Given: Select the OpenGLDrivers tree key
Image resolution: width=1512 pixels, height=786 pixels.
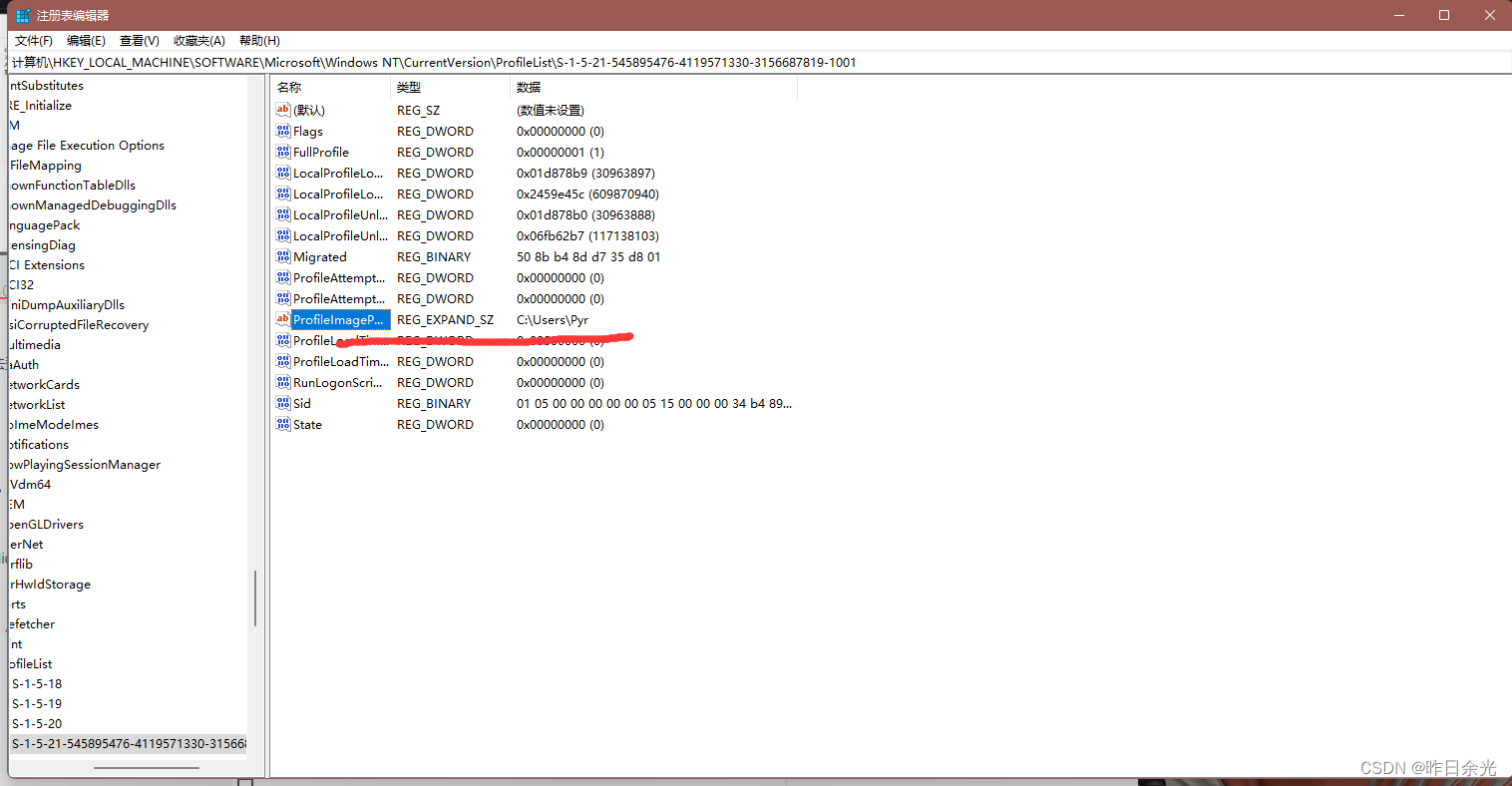Looking at the screenshot, I should [46, 525].
